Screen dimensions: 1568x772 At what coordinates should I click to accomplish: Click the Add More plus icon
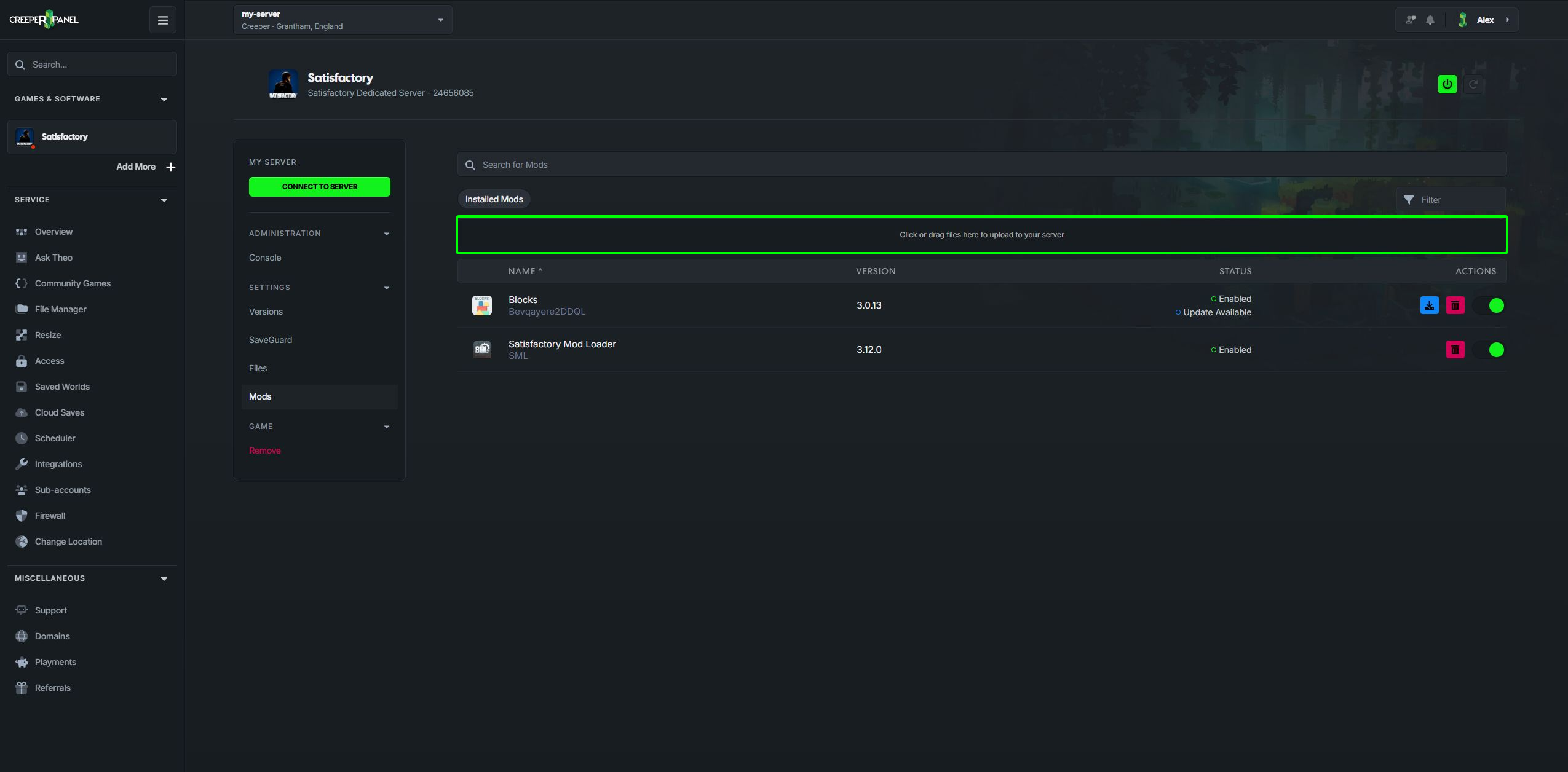tap(171, 167)
